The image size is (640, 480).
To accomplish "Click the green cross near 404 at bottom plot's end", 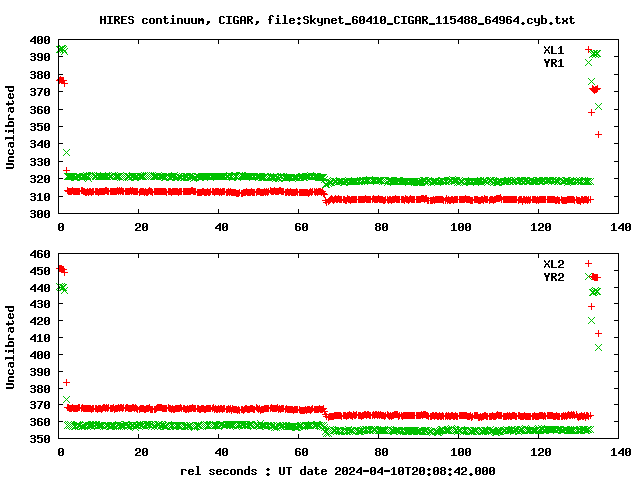I will (x=598, y=347).
